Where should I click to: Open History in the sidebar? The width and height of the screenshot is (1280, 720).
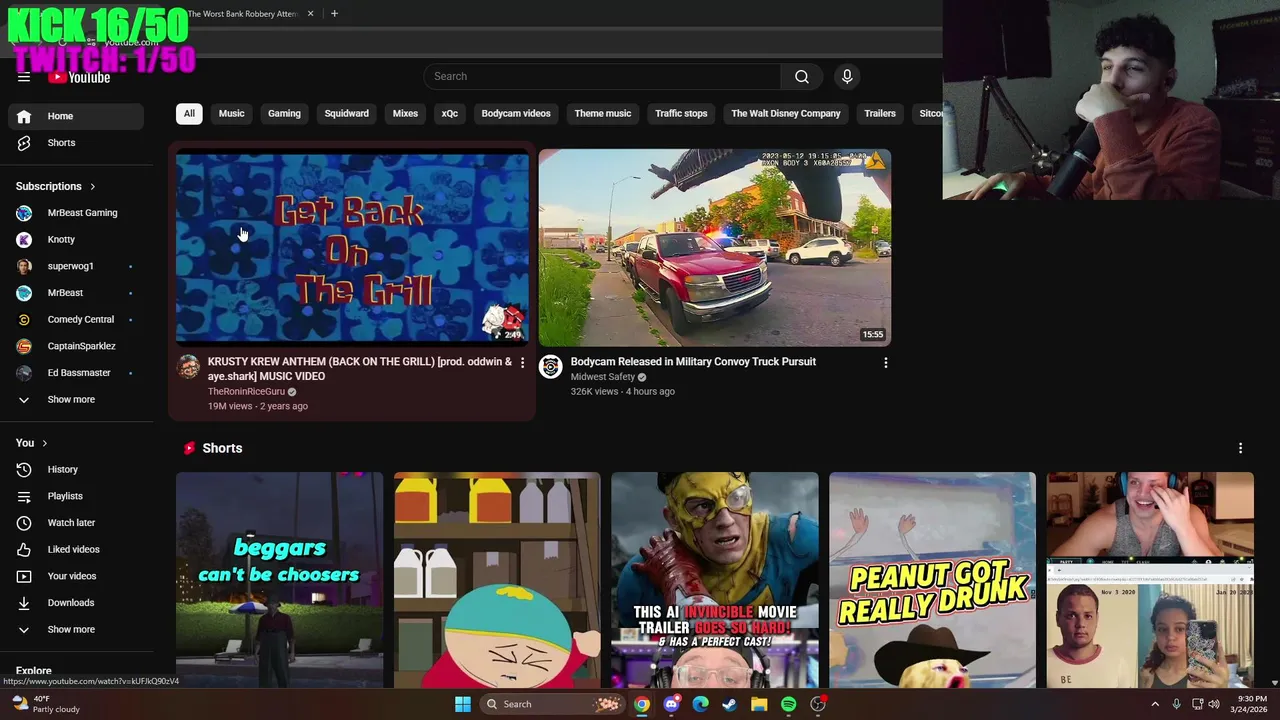pos(76,469)
